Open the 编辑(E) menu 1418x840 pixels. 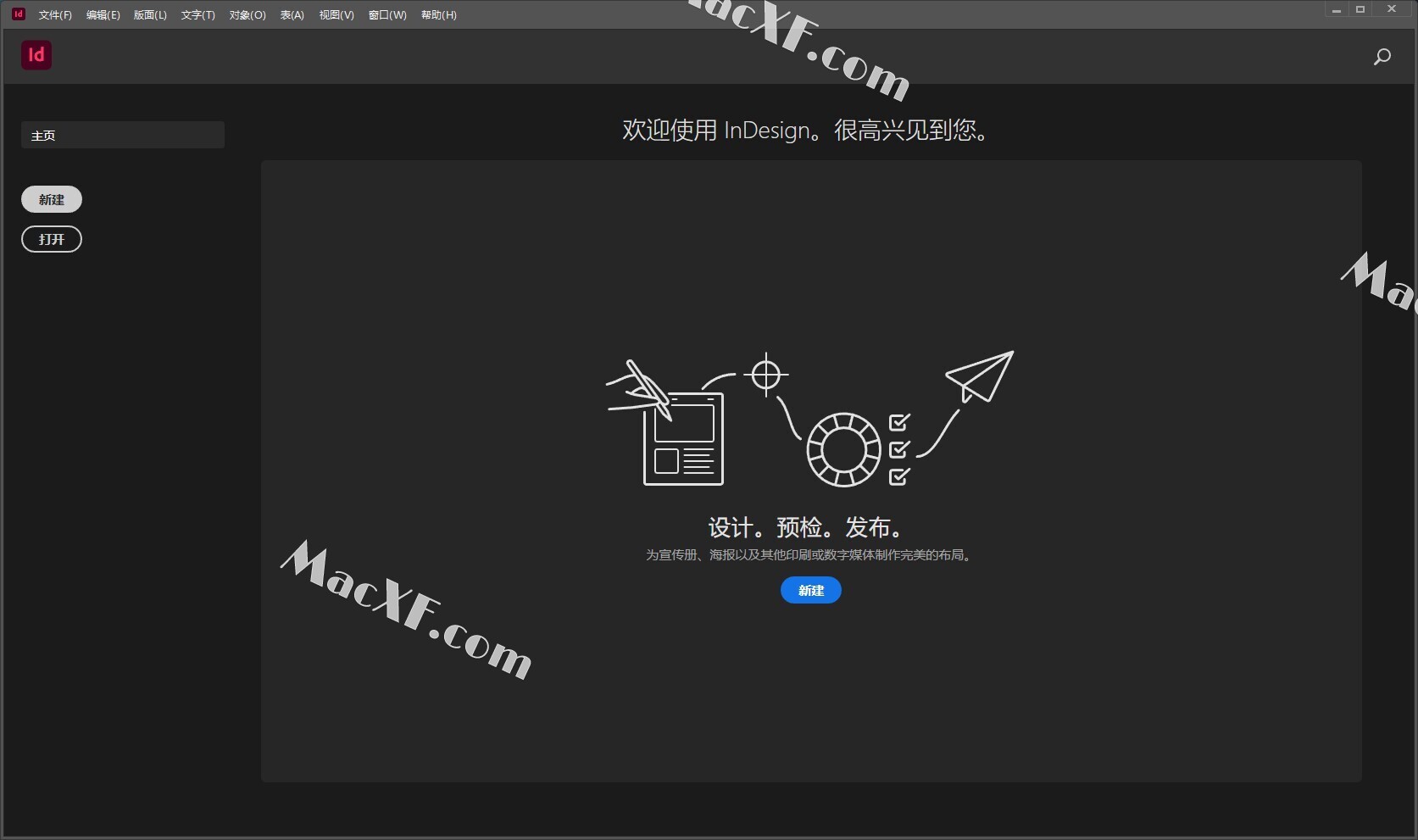(103, 14)
